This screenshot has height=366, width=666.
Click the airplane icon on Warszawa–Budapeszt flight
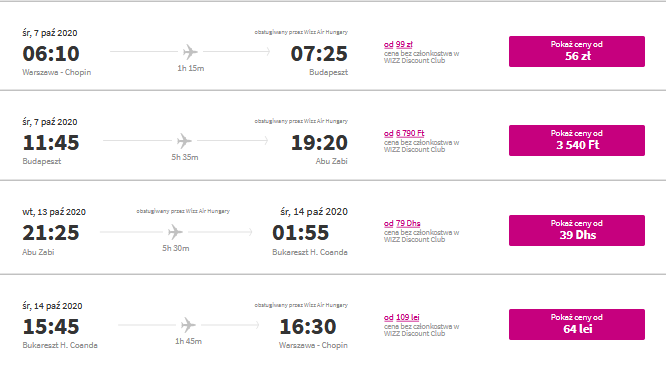190,52
